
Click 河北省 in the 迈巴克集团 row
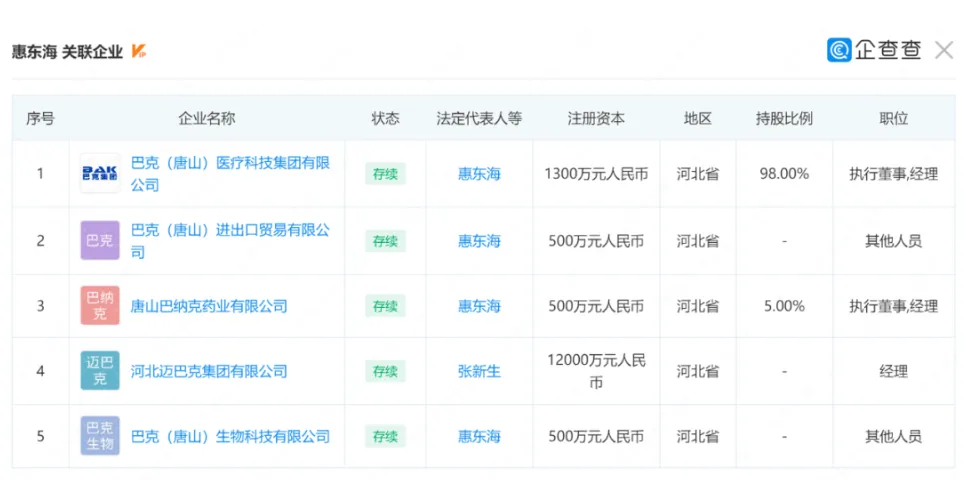pos(698,371)
